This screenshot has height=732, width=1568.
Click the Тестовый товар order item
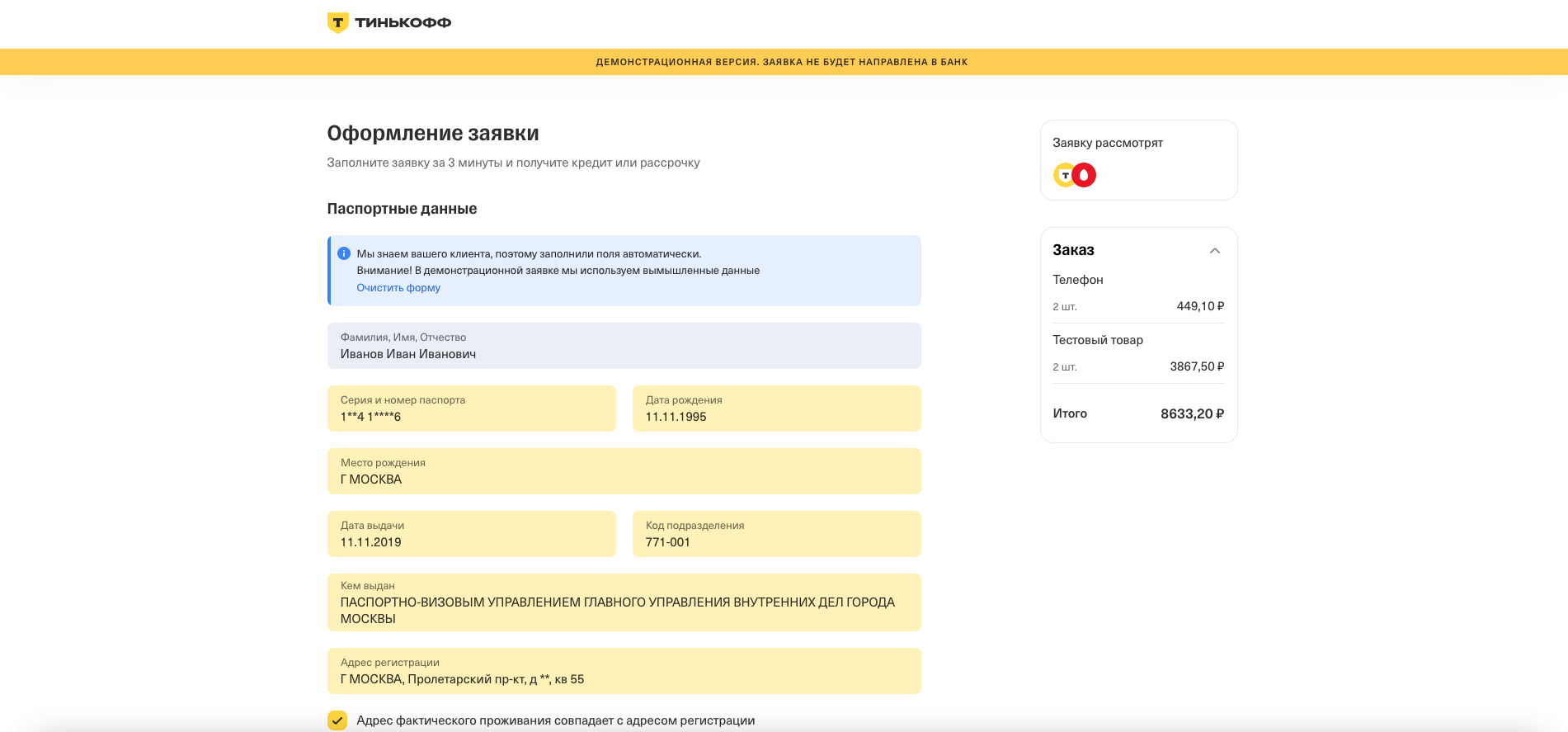(x=1098, y=340)
